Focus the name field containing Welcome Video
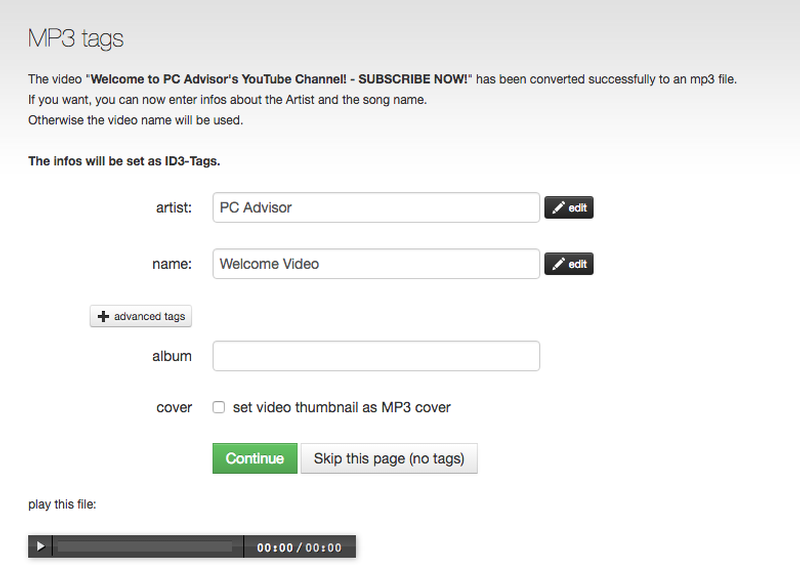 (376, 264)
